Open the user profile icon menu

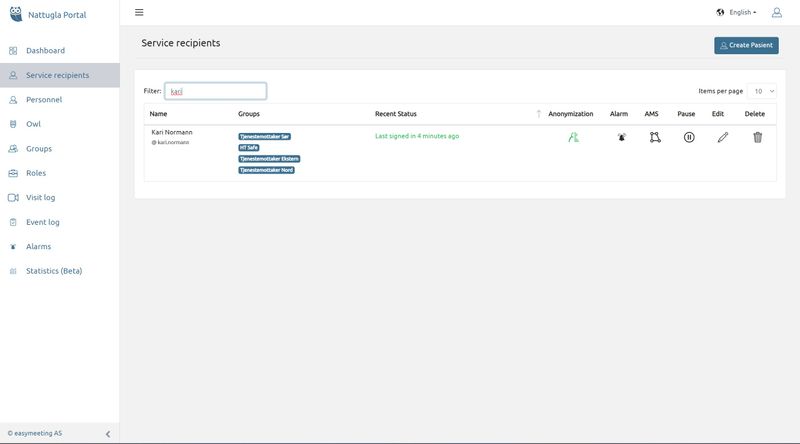(x=777, y=13)
